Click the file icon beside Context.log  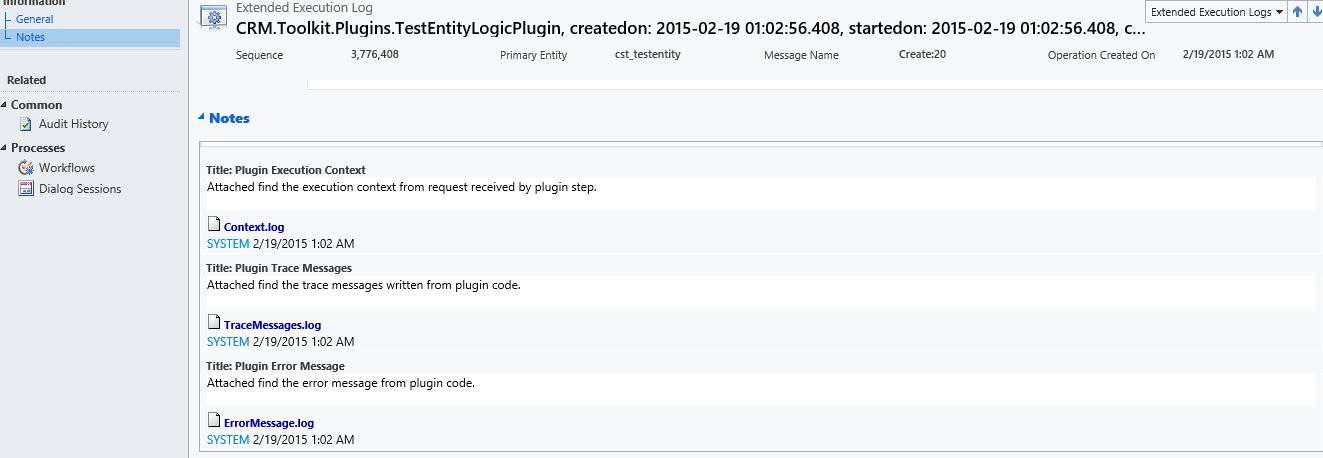click(x=213, y=225)
